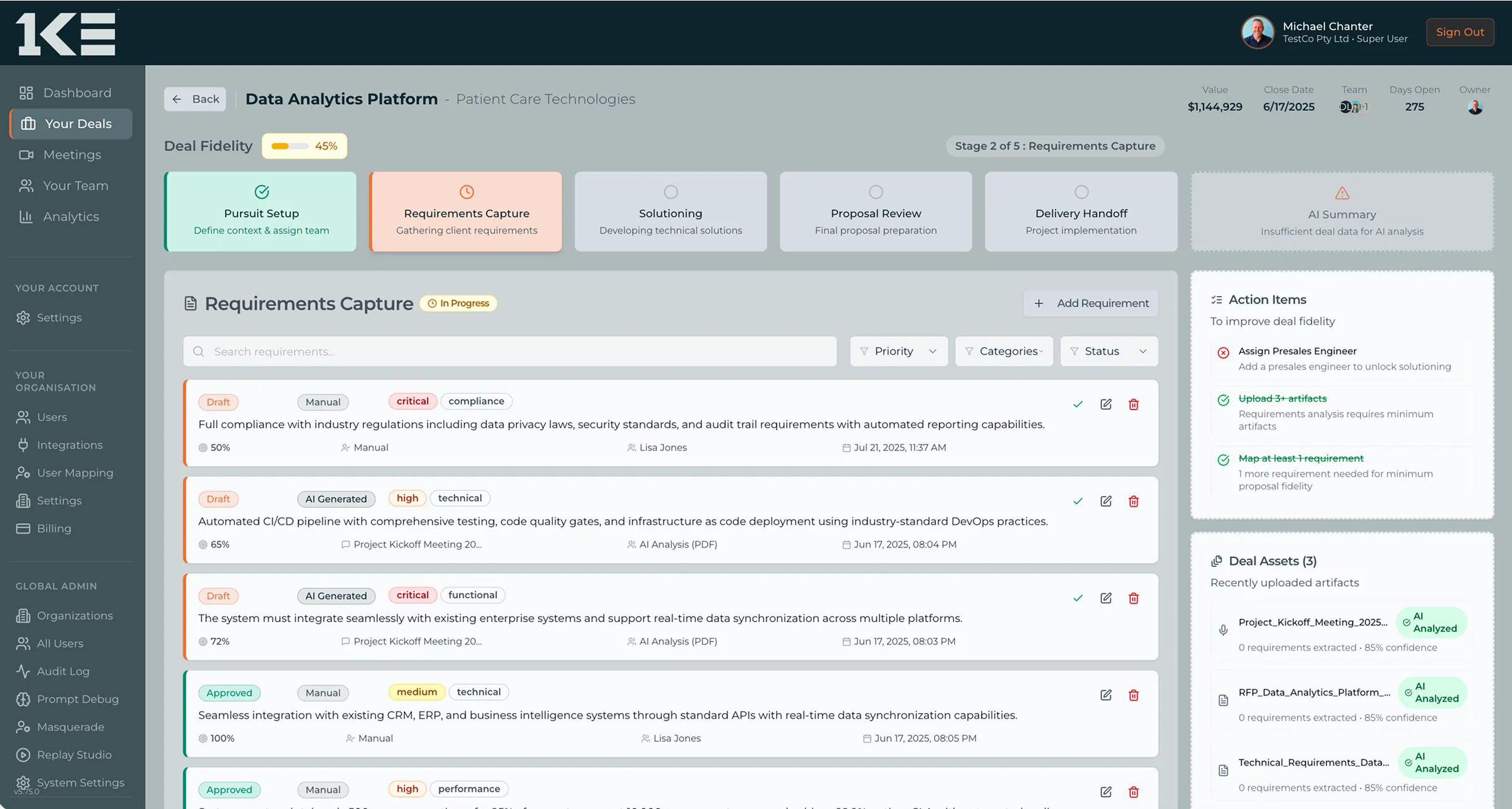
Task: Click the AI Summary warning icon
Action: (x=1342, y=193)
